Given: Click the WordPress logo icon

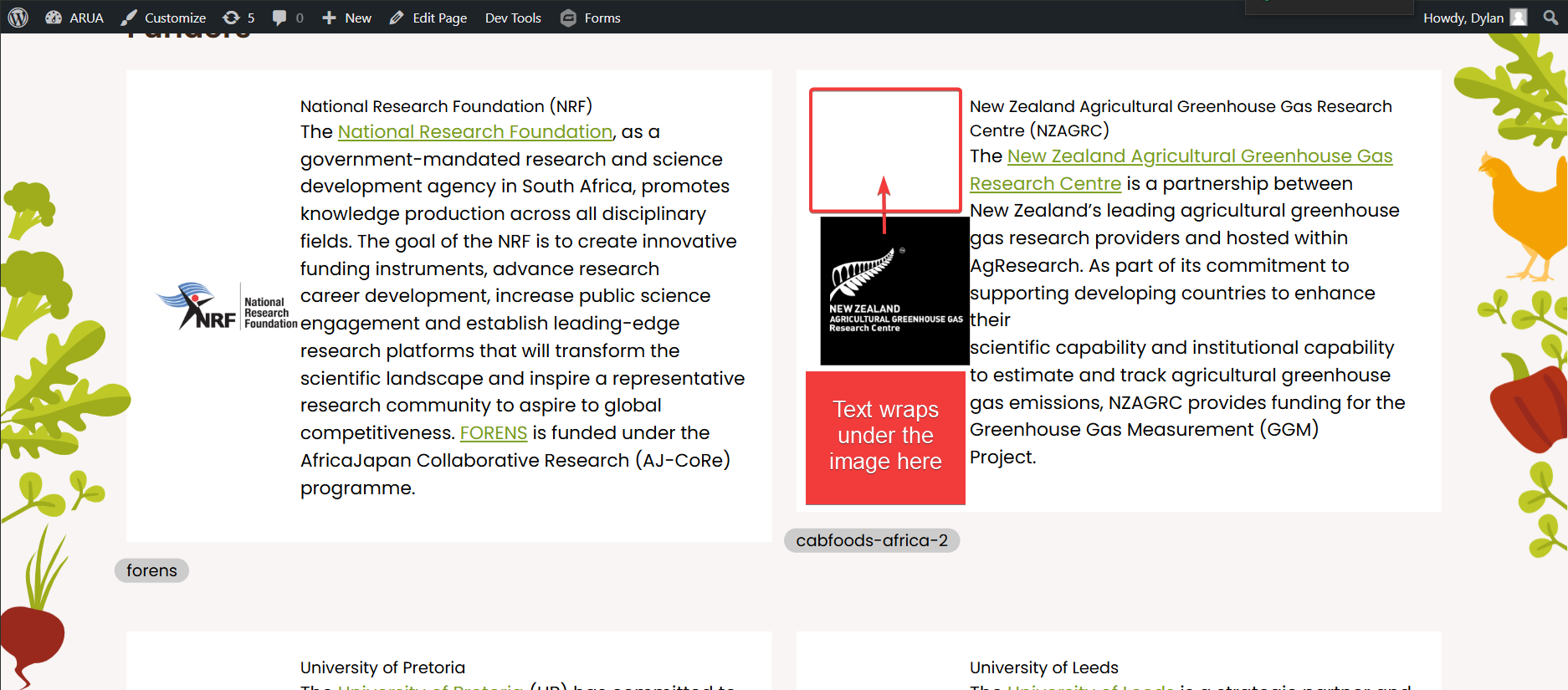Looking at the screenshot, I should [x=18, y=18].
